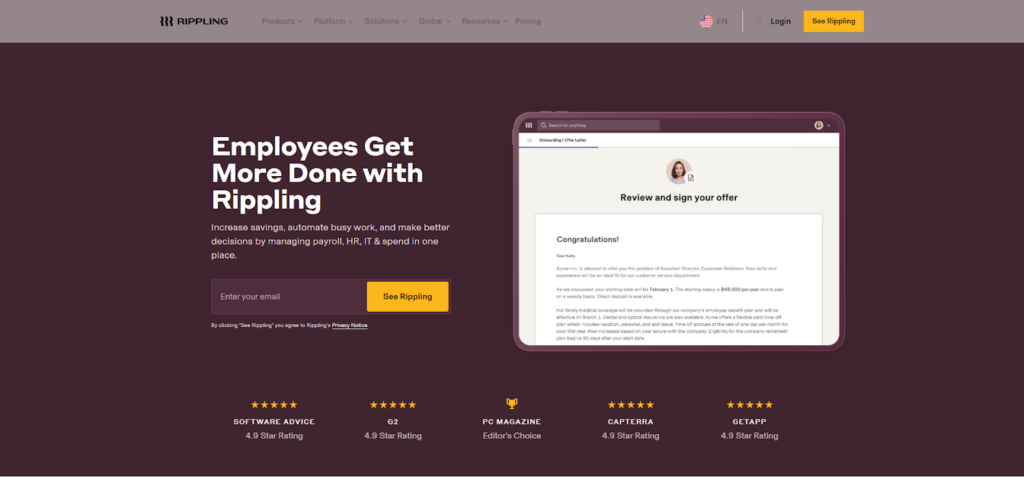Screen dimensions: 1024x486
Task: Go to the Pricing page
Action: pos(528,21)
